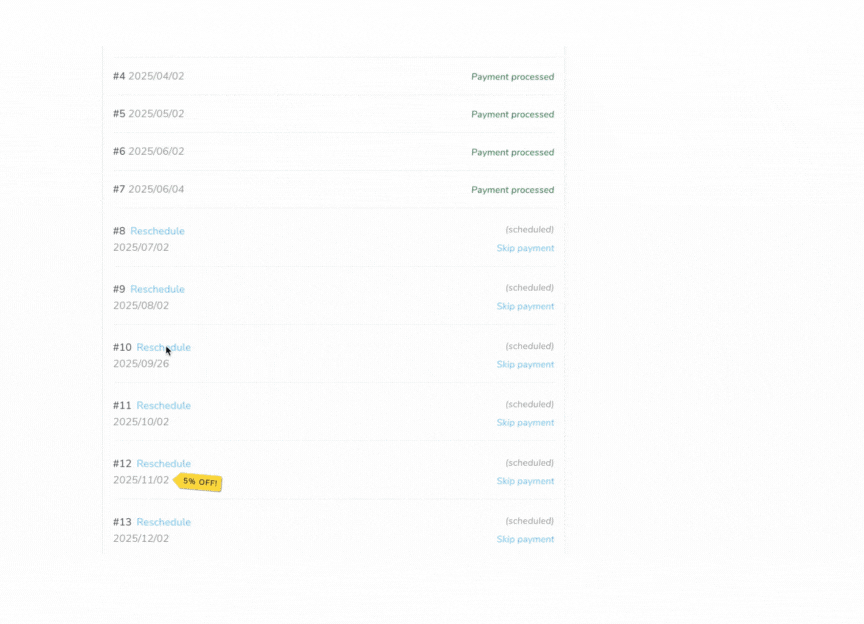Skip payment for order #13

click(525, 539)
